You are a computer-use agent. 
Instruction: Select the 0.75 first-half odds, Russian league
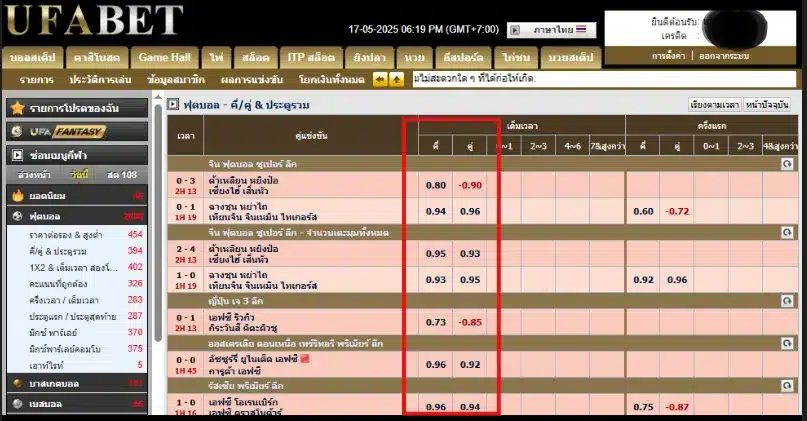click(x=643, y=407)
